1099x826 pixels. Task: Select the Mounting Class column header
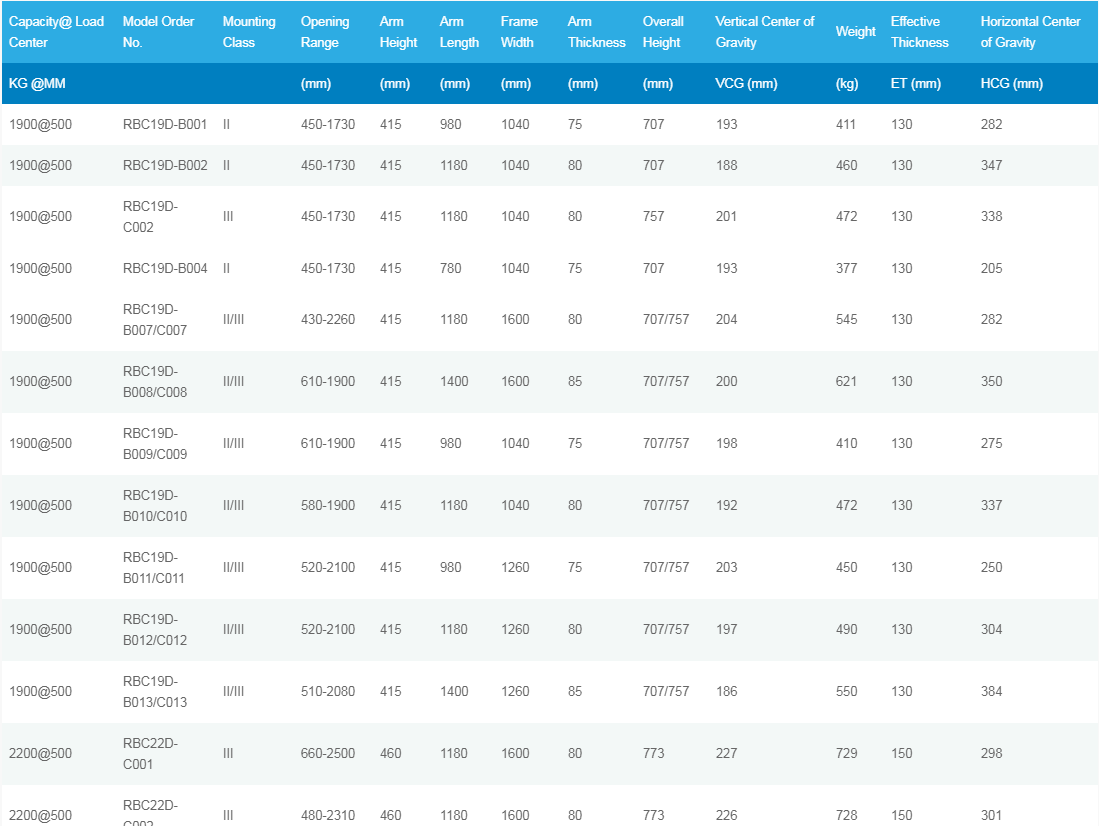[x=249, y=32]
